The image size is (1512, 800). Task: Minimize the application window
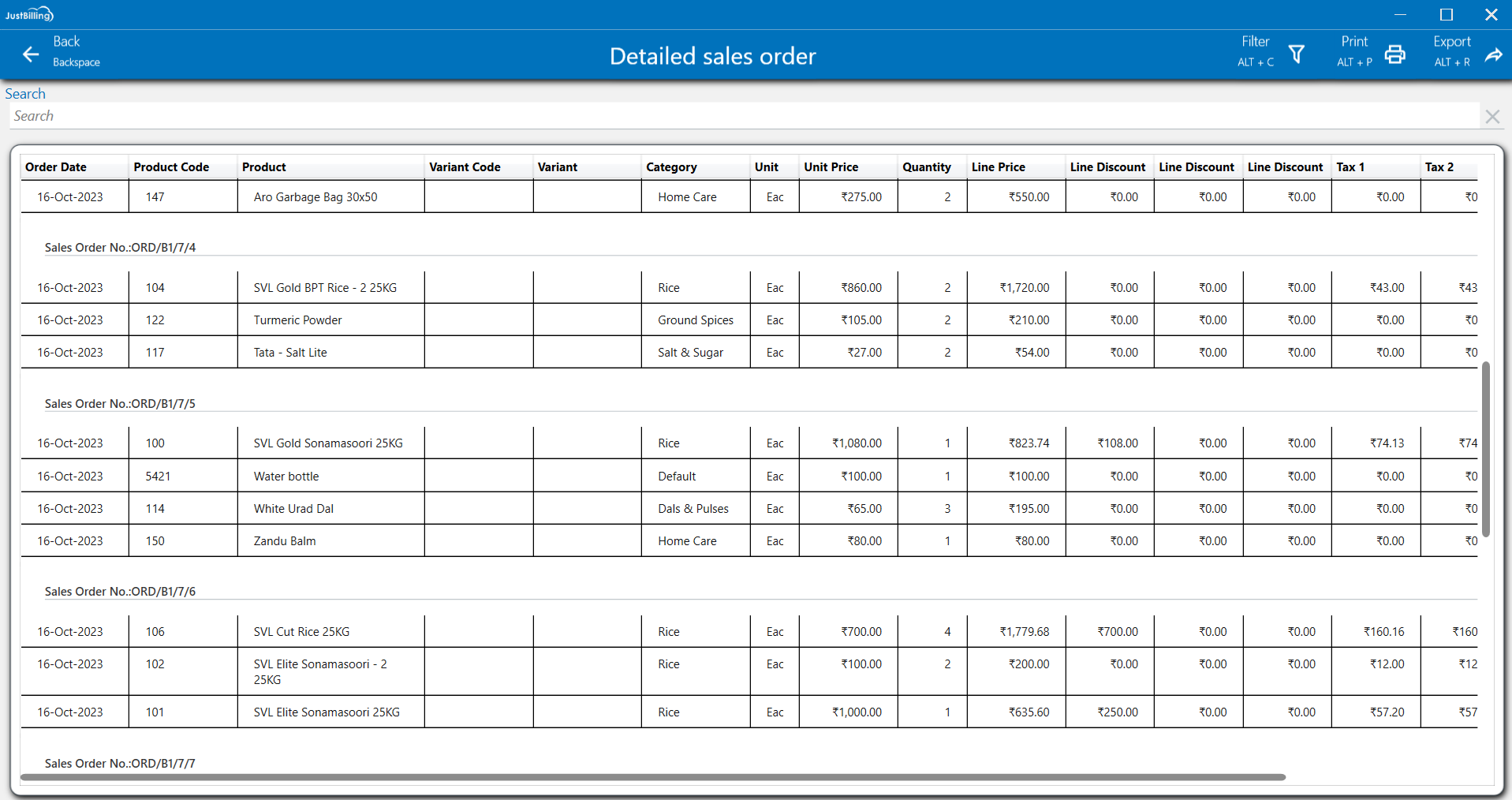coord(1400,14)
